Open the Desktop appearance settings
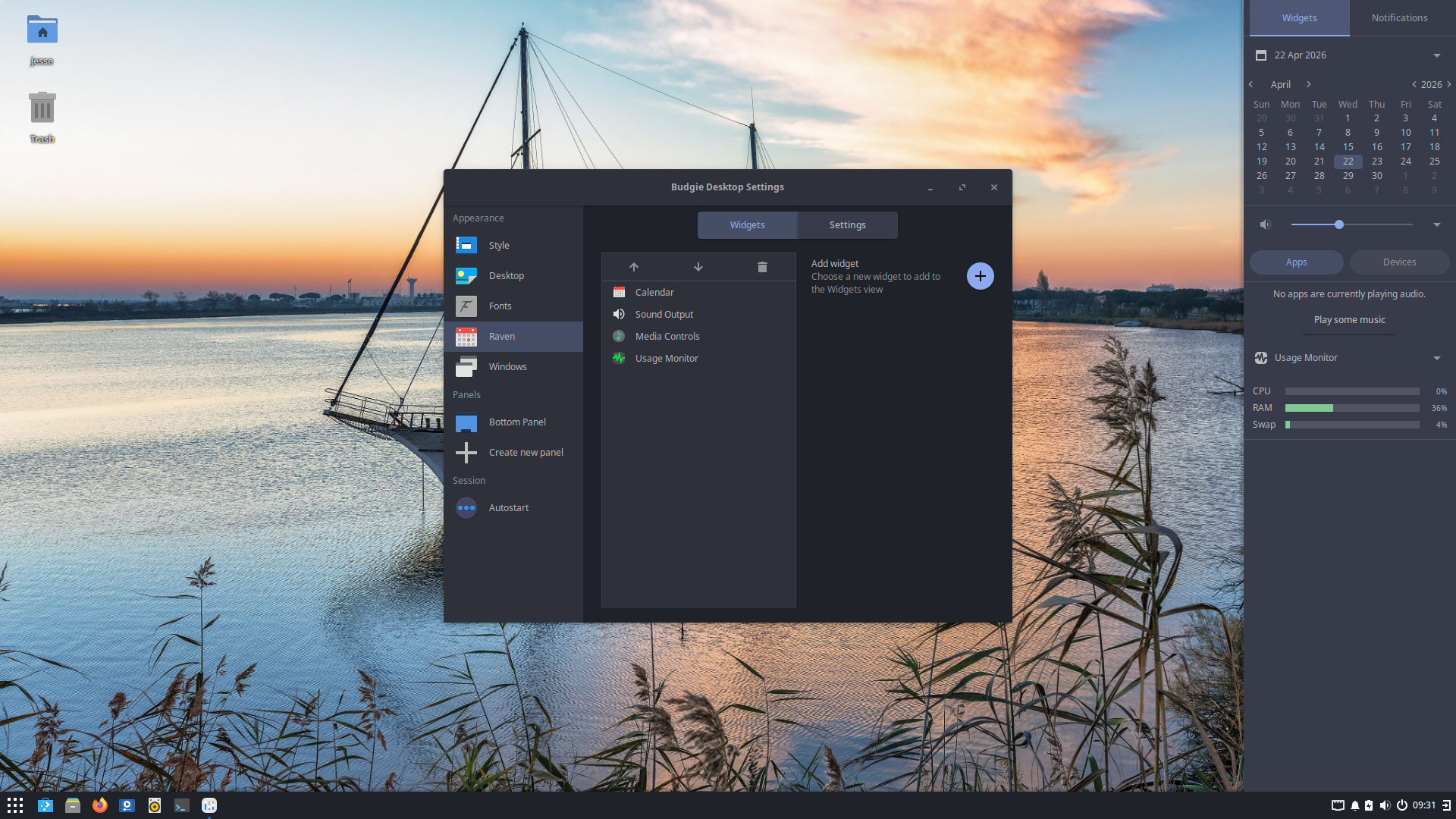The image size is (1456, 819). (x=513, y=275)
